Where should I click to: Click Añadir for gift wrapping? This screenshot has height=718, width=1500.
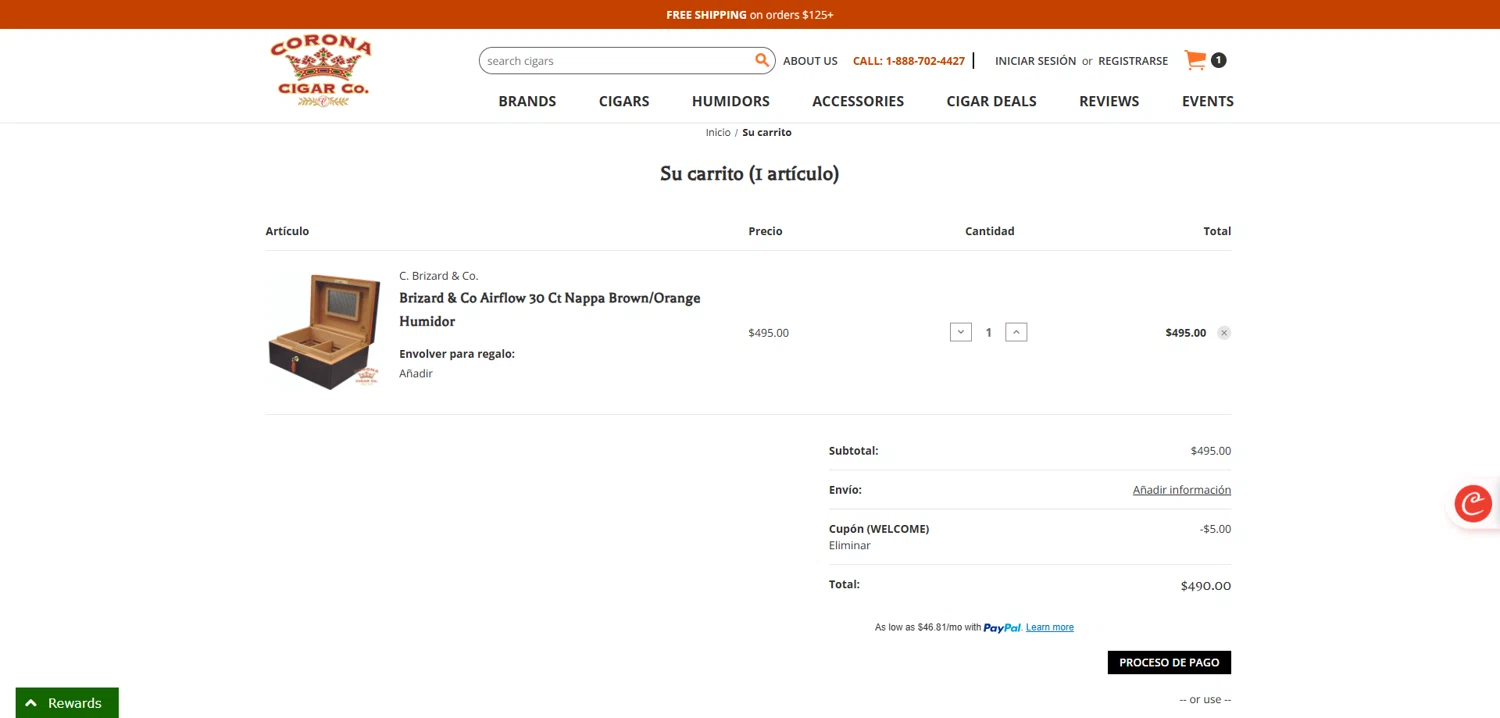coord(416,373)
